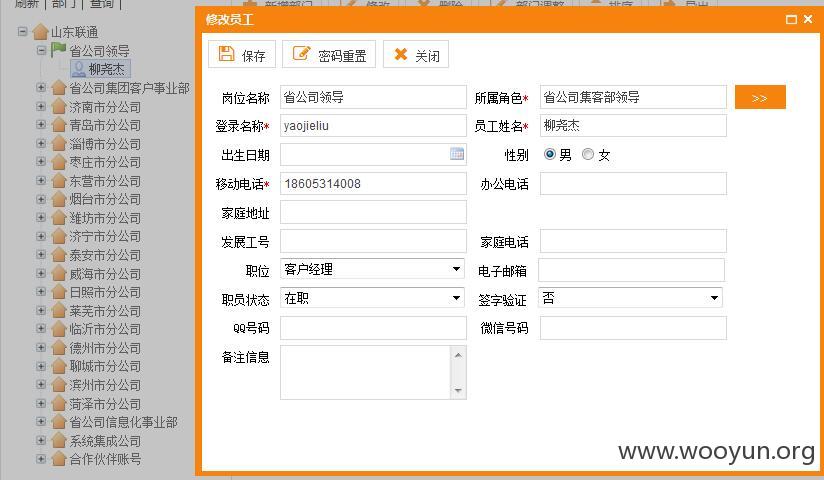Select 德州市分公司 in the tree
Image resolution: width=824 pixels, height=480 pixels.
coord(105,348)
